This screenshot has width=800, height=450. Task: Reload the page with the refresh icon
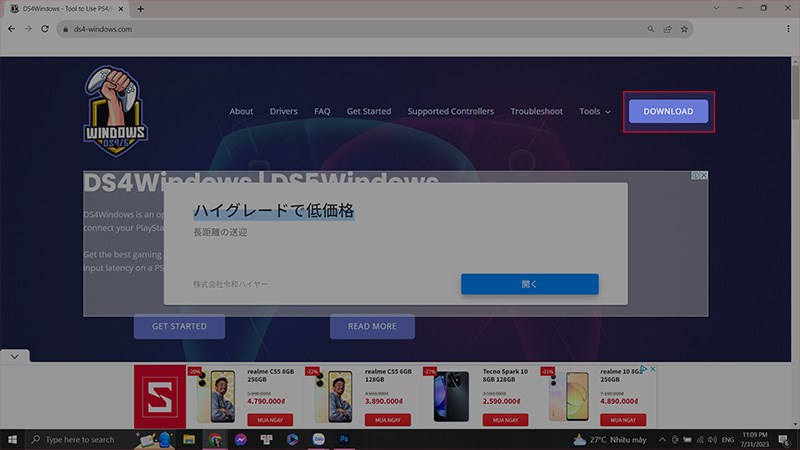45,29
